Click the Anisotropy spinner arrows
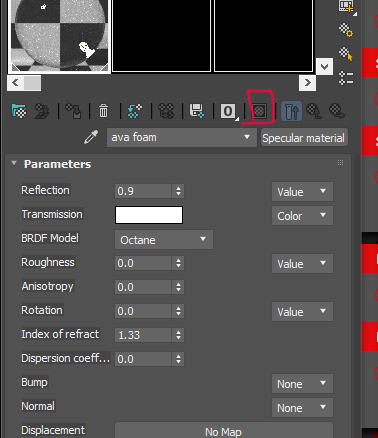The width and height of the screenshot is (378, 438). 178,287
